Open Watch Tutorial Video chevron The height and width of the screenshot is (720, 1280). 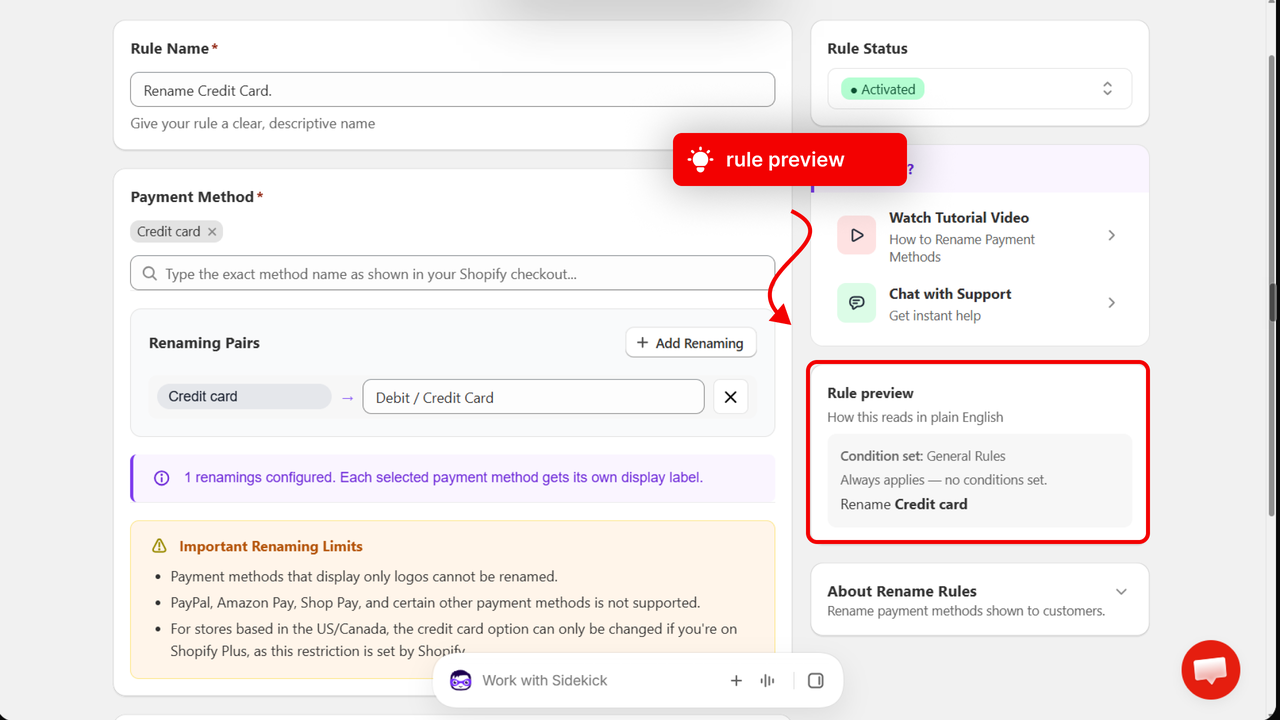click(x=1112, y=236)
